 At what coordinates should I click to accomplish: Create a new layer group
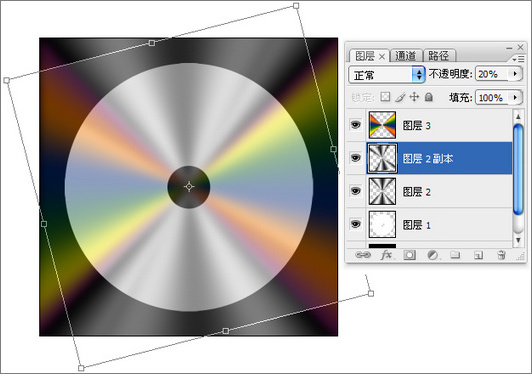click(x=455, y=255)
